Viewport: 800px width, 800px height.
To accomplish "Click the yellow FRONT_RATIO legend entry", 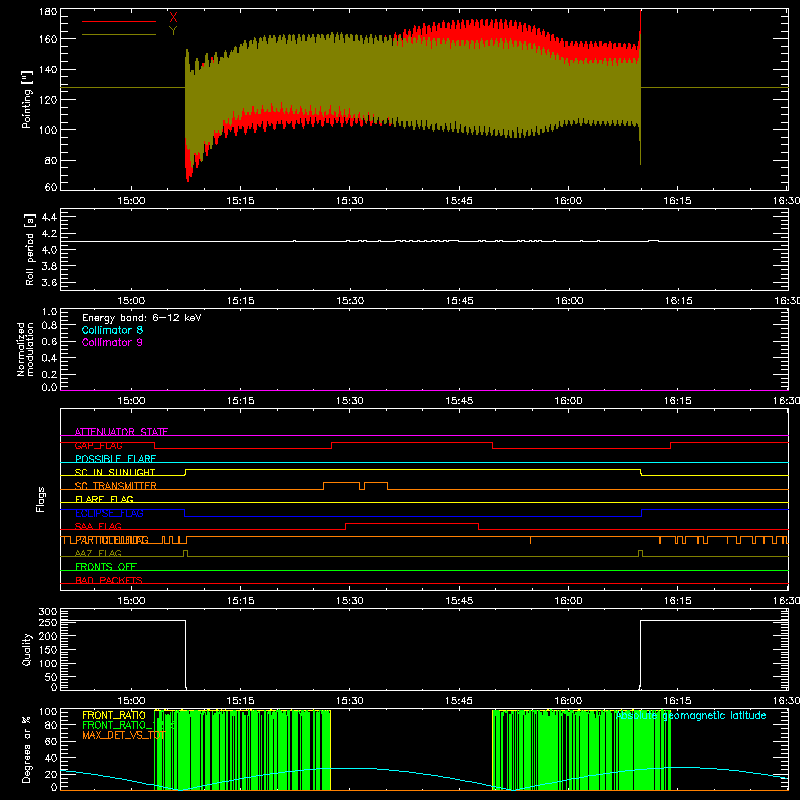I will (114, 715).
